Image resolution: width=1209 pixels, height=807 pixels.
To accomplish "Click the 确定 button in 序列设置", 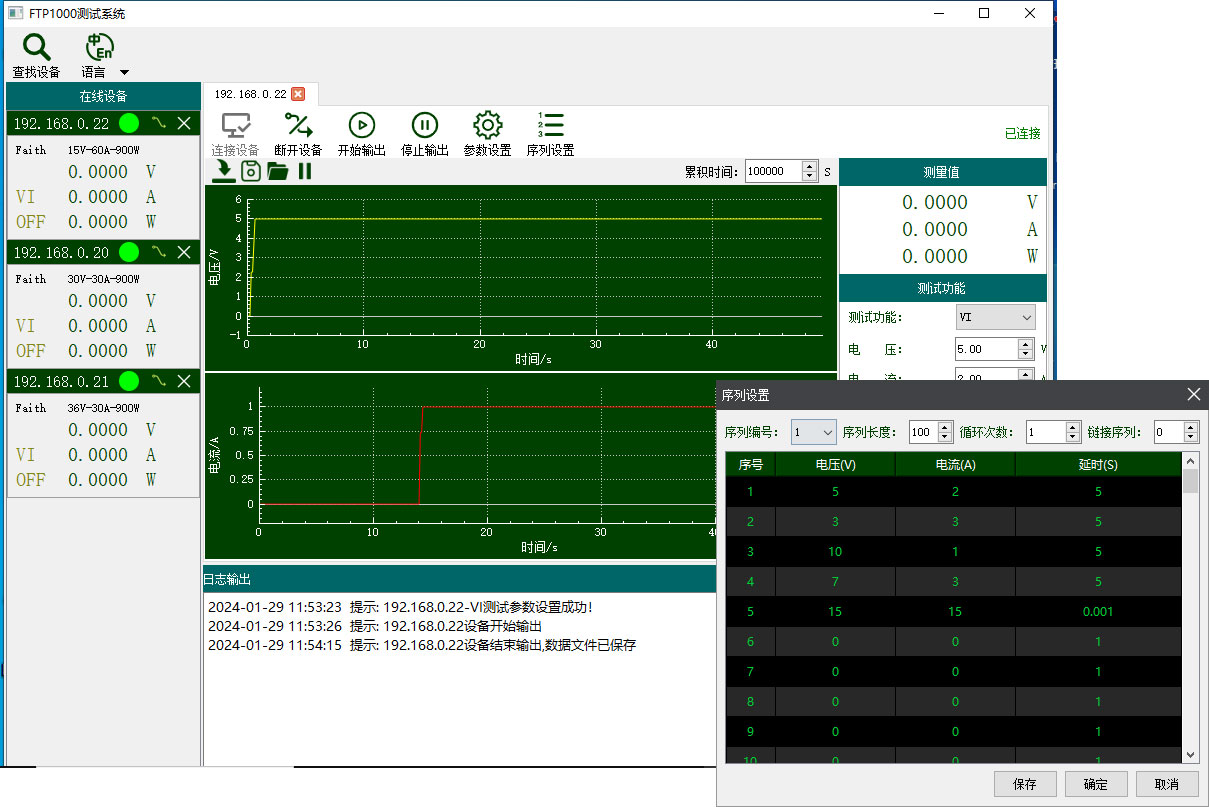I will pos(1096,784).
